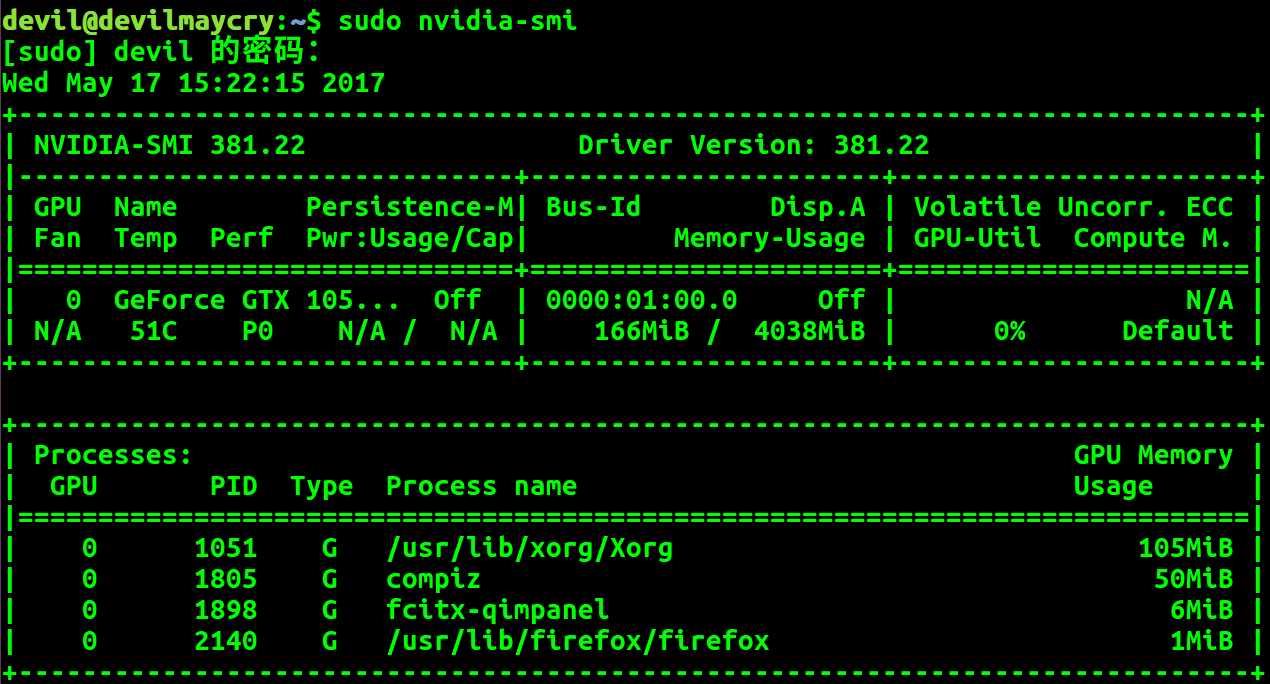Image resolution: width=1270 pixels, height=684 pixels.
Task: Select the date line Wed May 17 15:22:15 2017
Action: click(x=194, y=83)
